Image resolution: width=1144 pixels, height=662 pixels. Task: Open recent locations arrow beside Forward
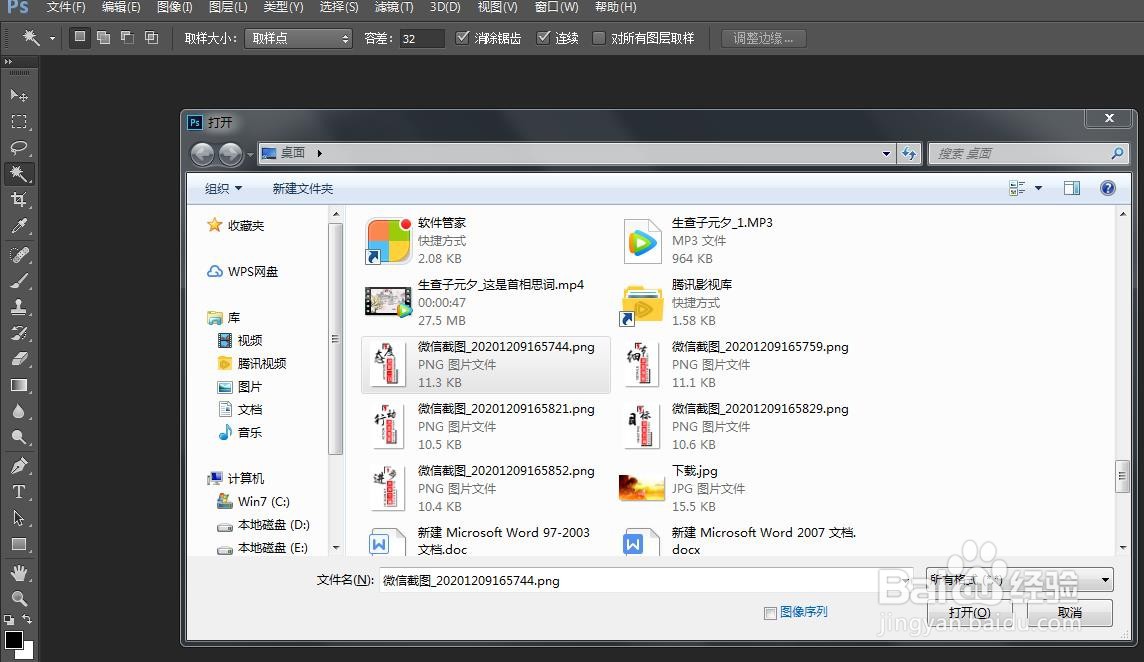(x=250, y=154)
